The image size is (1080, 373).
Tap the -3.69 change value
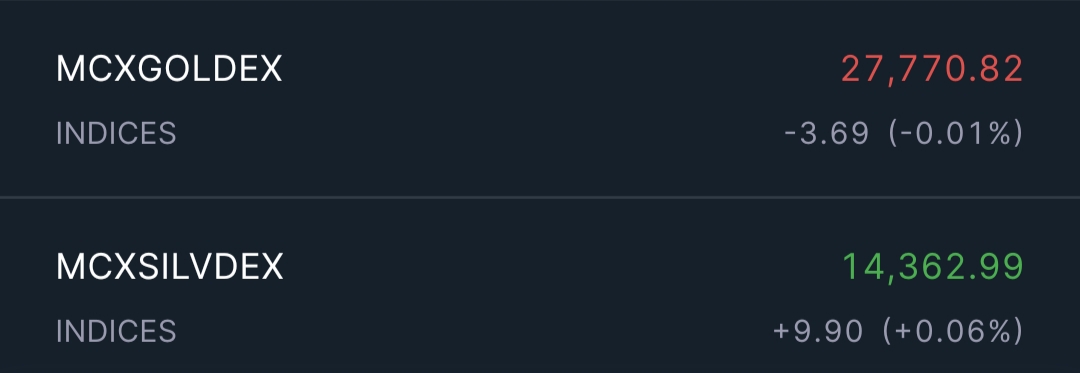pyautogui.click(x=827, y=133)
